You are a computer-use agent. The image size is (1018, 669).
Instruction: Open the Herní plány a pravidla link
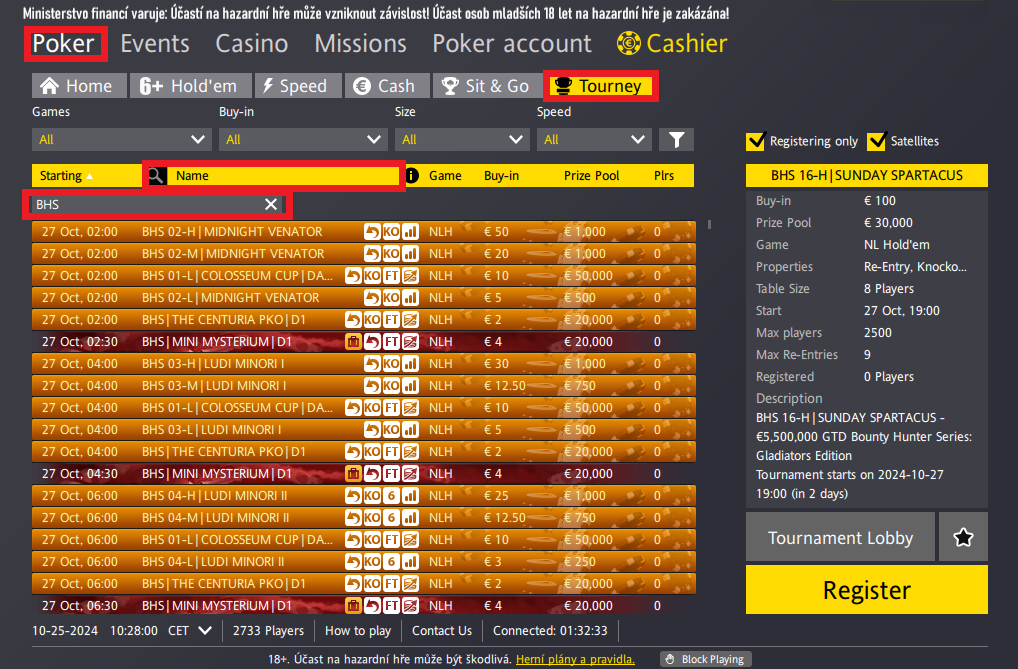click(575, 659)
